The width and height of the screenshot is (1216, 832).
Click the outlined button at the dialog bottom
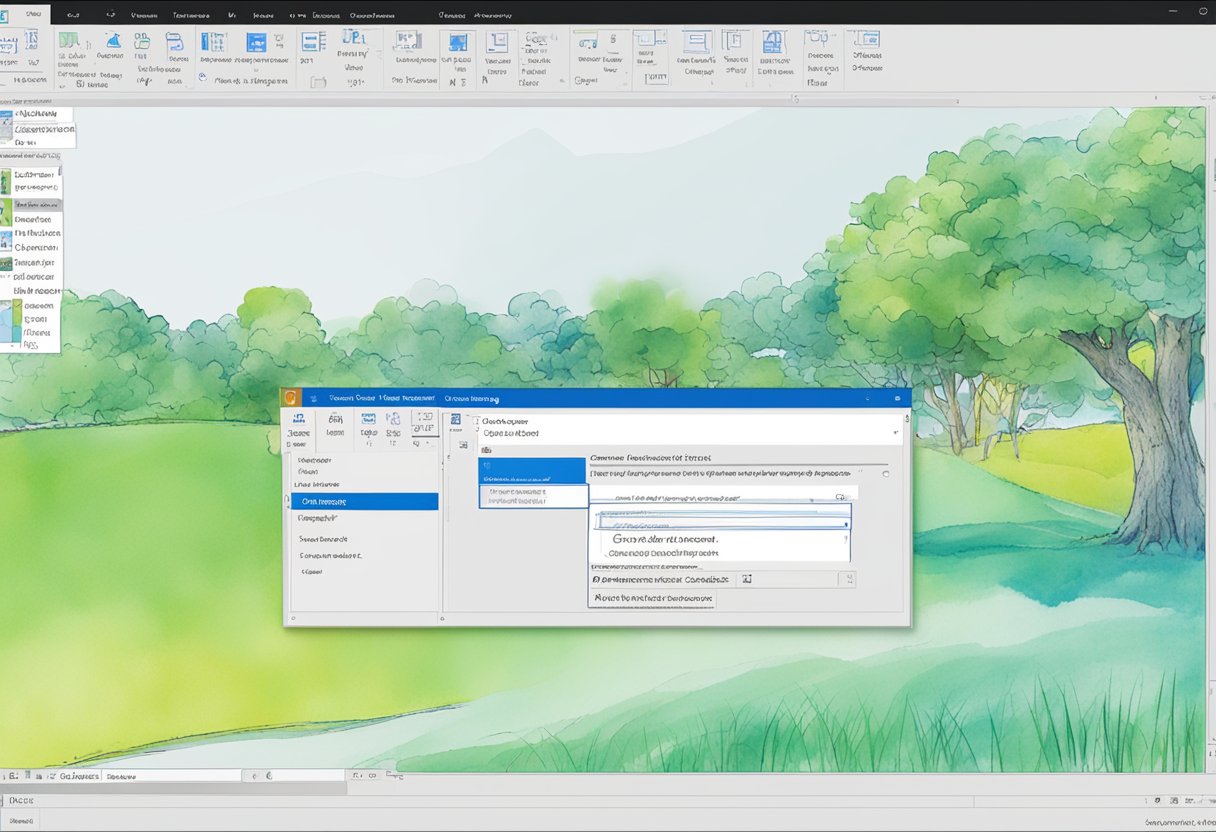[651, 598]
